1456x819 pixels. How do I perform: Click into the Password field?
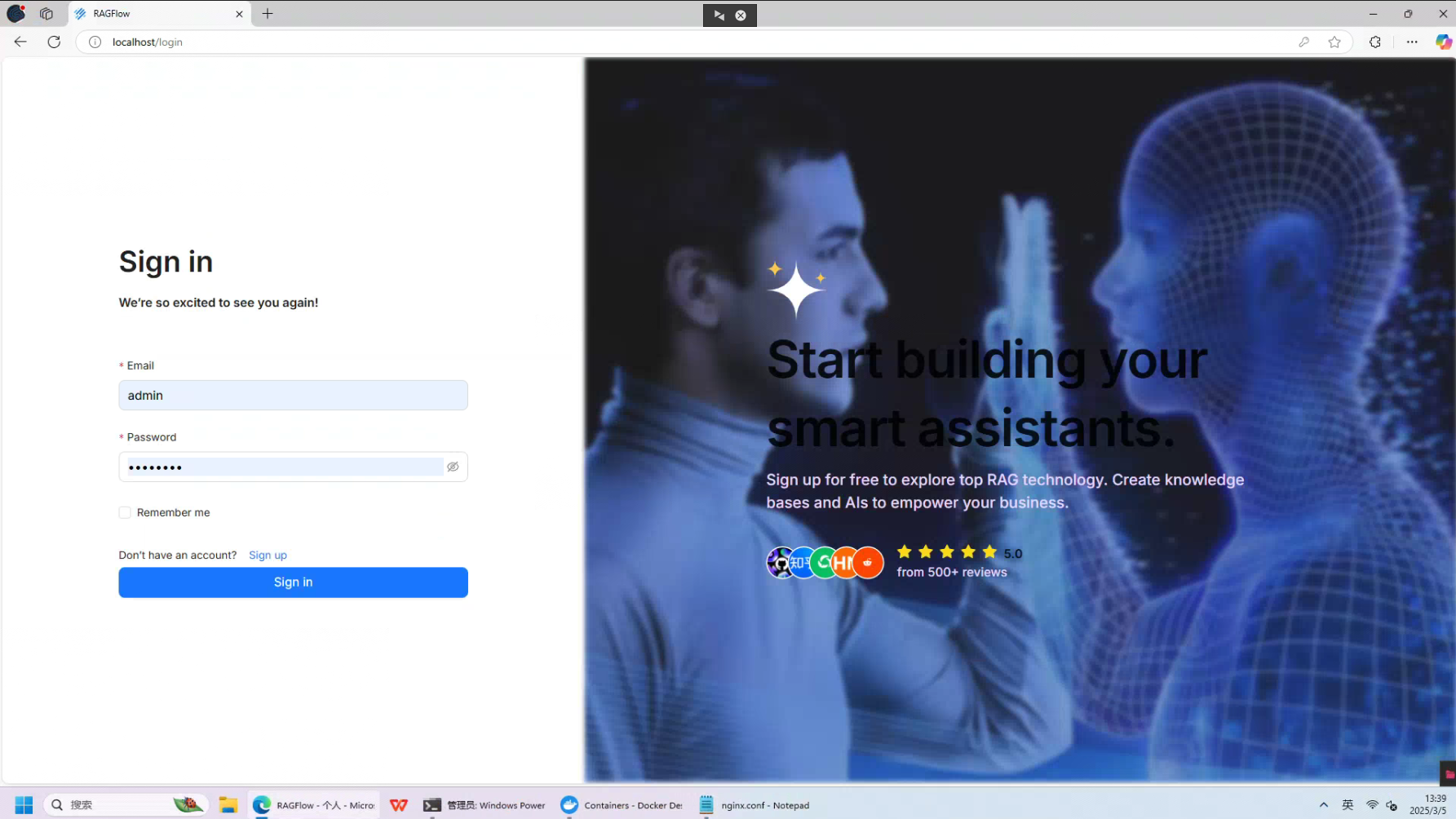coord(281,467)
